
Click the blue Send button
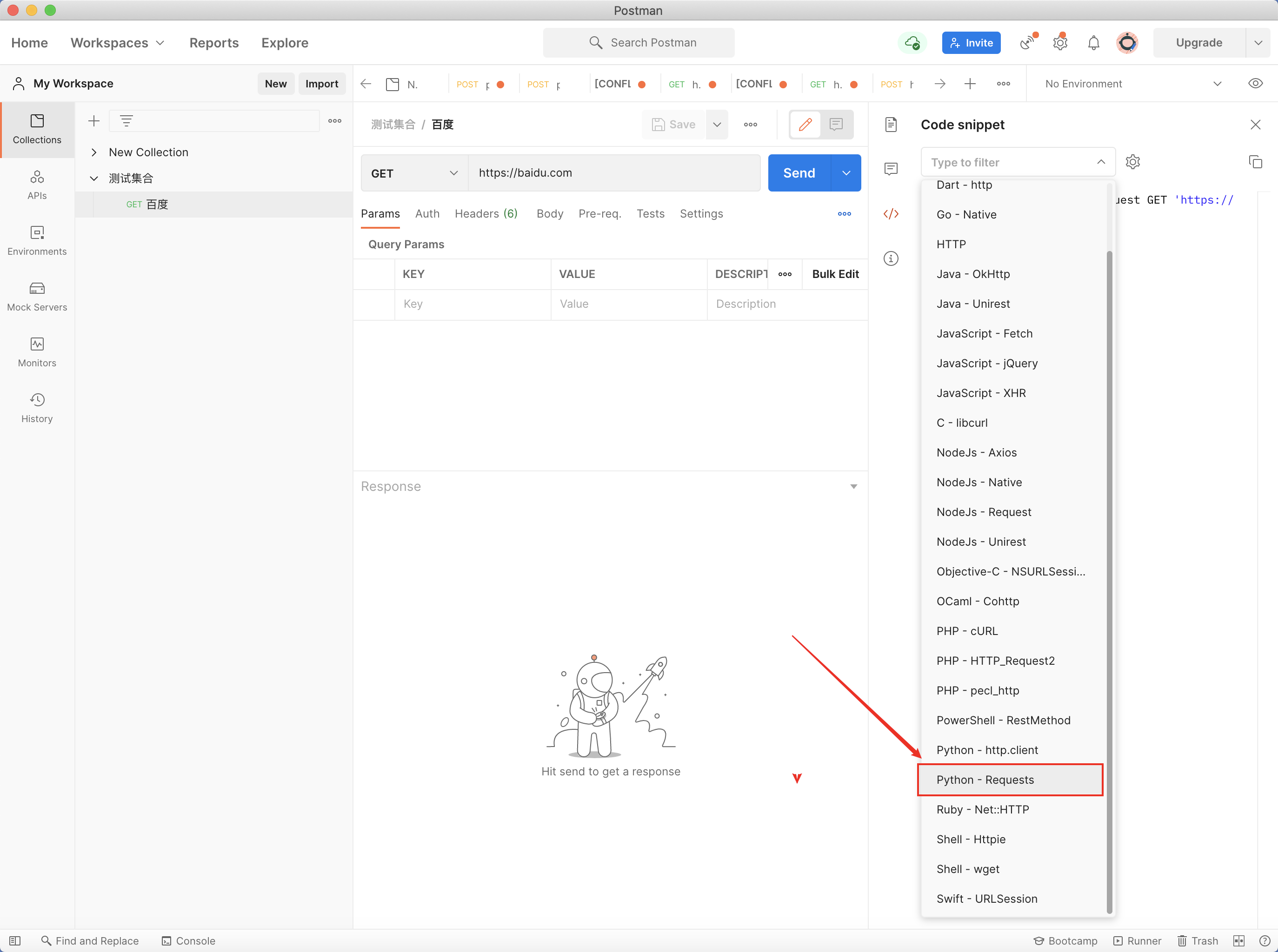pos(799,173)
